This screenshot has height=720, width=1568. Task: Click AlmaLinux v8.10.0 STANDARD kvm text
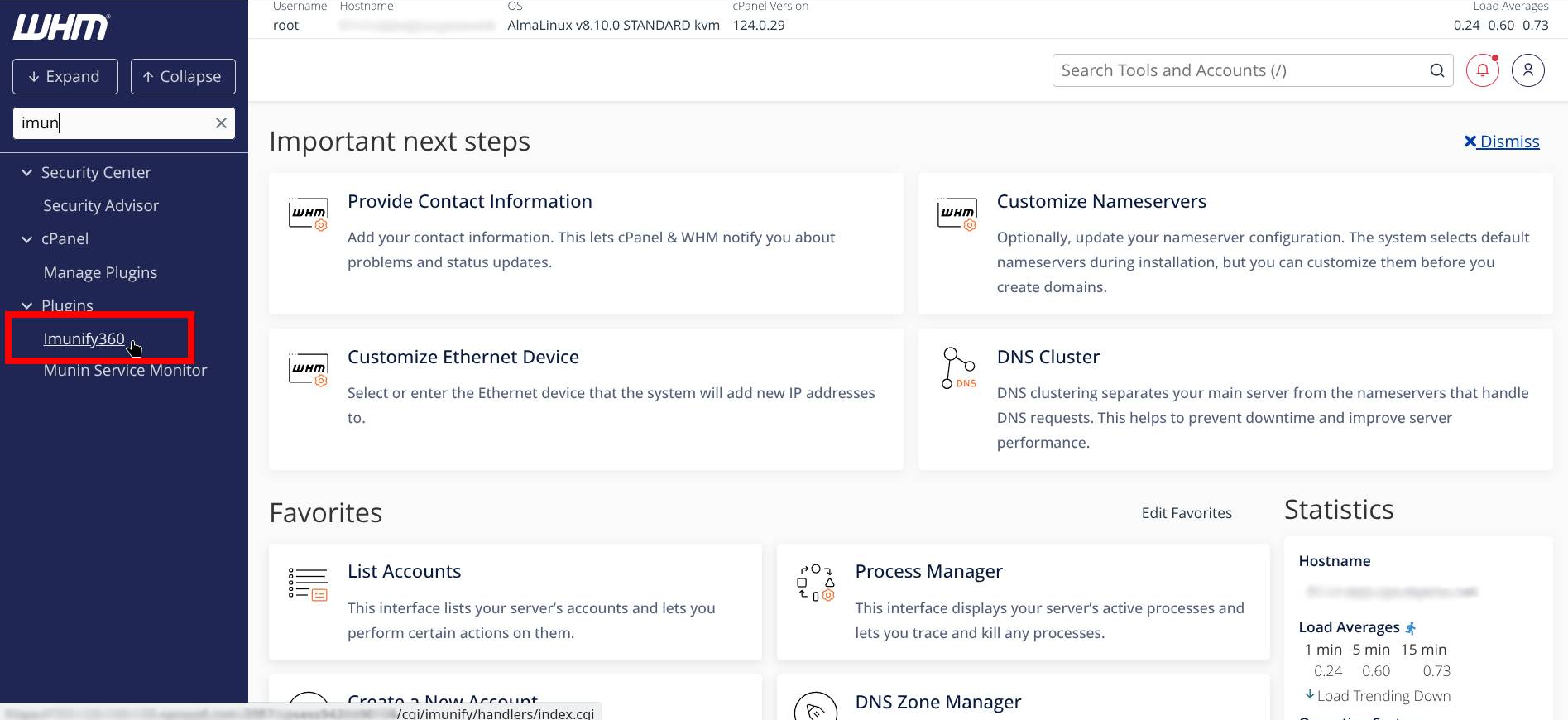point(614,25)
